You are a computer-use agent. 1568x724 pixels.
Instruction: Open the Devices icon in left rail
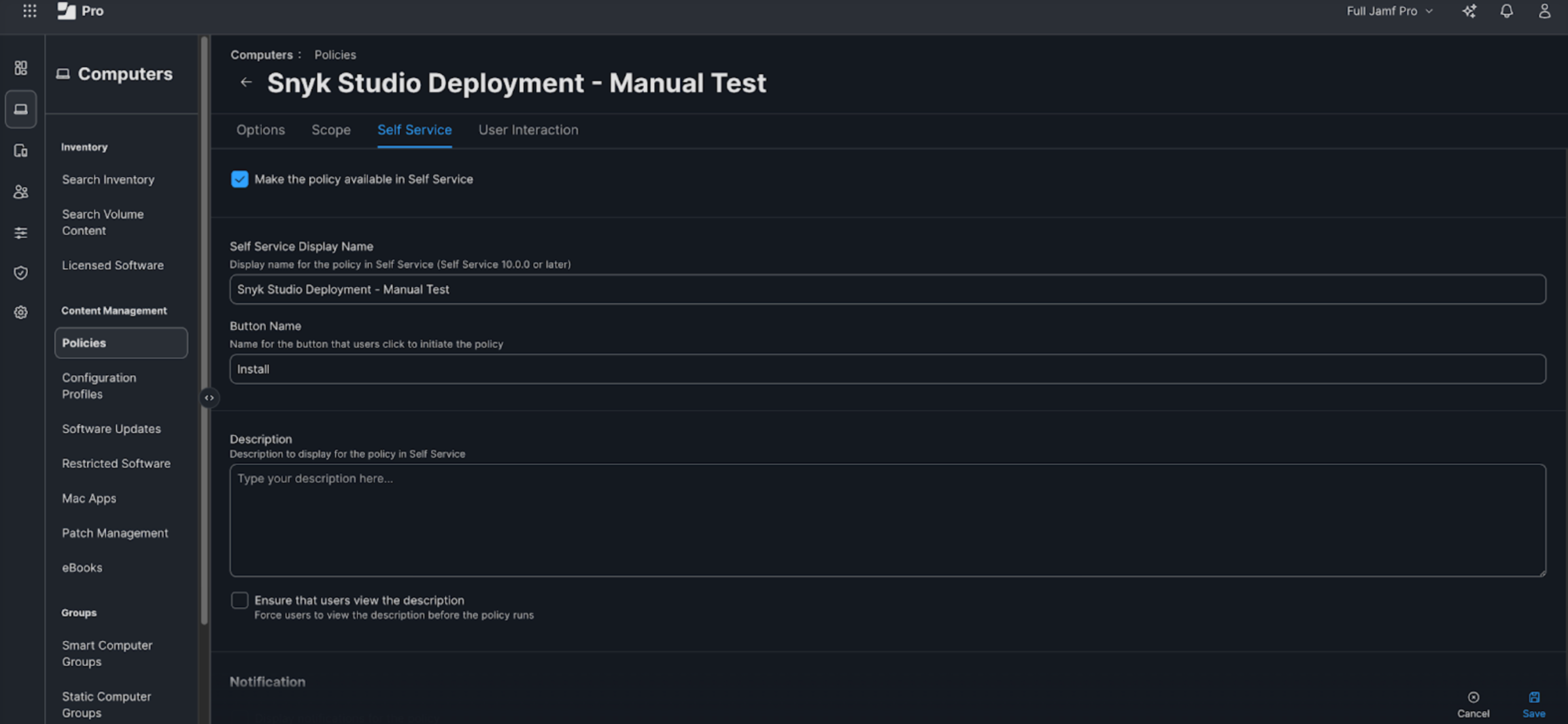point(21,151)
